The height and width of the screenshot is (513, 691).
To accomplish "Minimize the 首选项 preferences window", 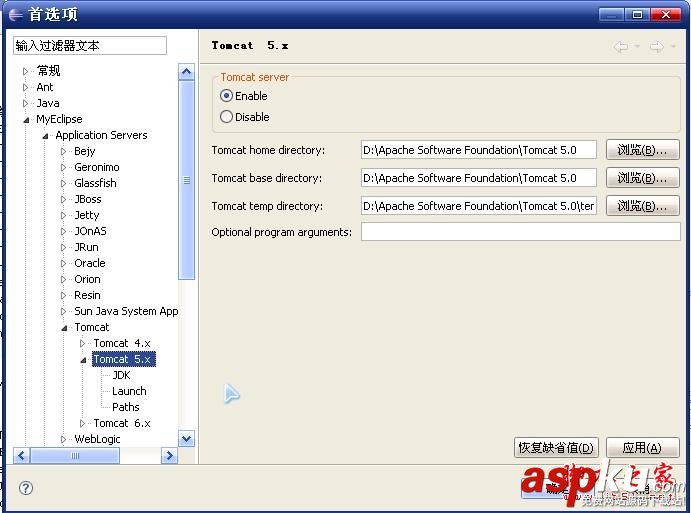I will pyautogui.click(x=612, y=15).
